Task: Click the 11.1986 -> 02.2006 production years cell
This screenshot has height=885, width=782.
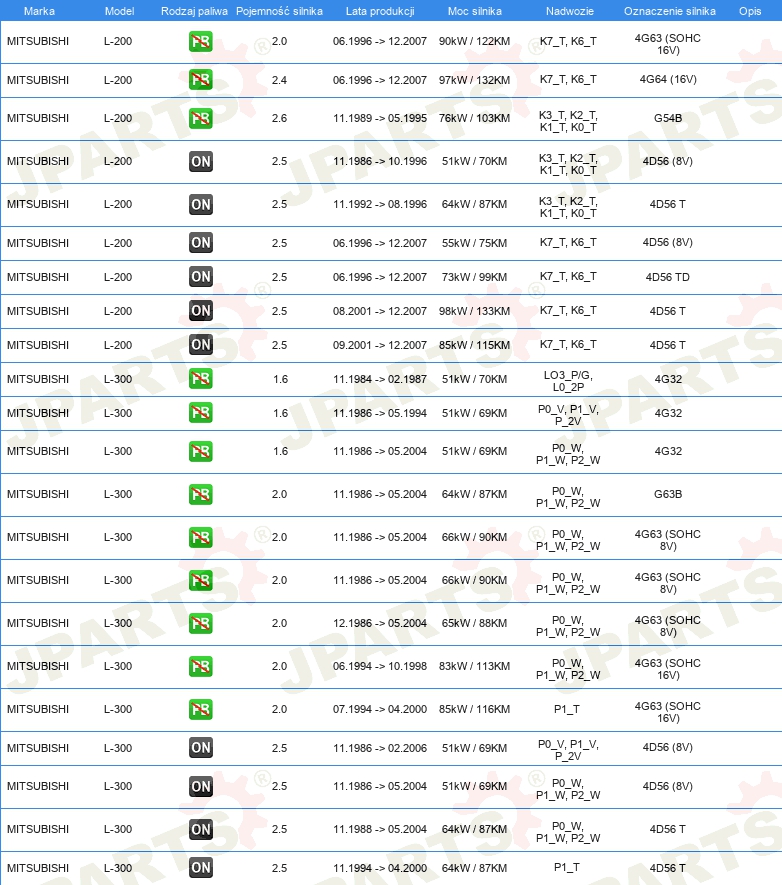Action: (380, 748)
